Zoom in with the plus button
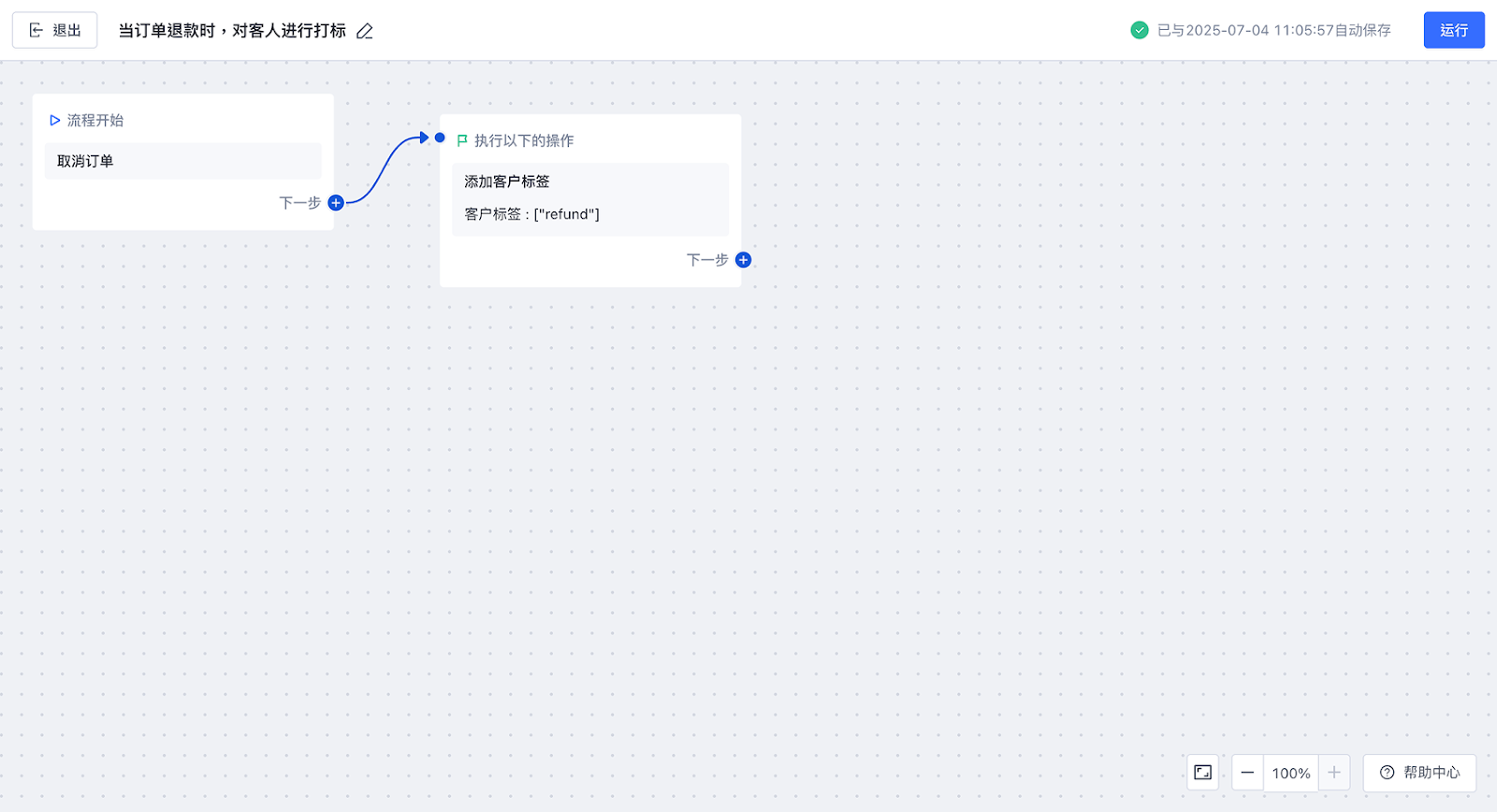Viewport: 1497px width, 812px height. click(1334, 773)
